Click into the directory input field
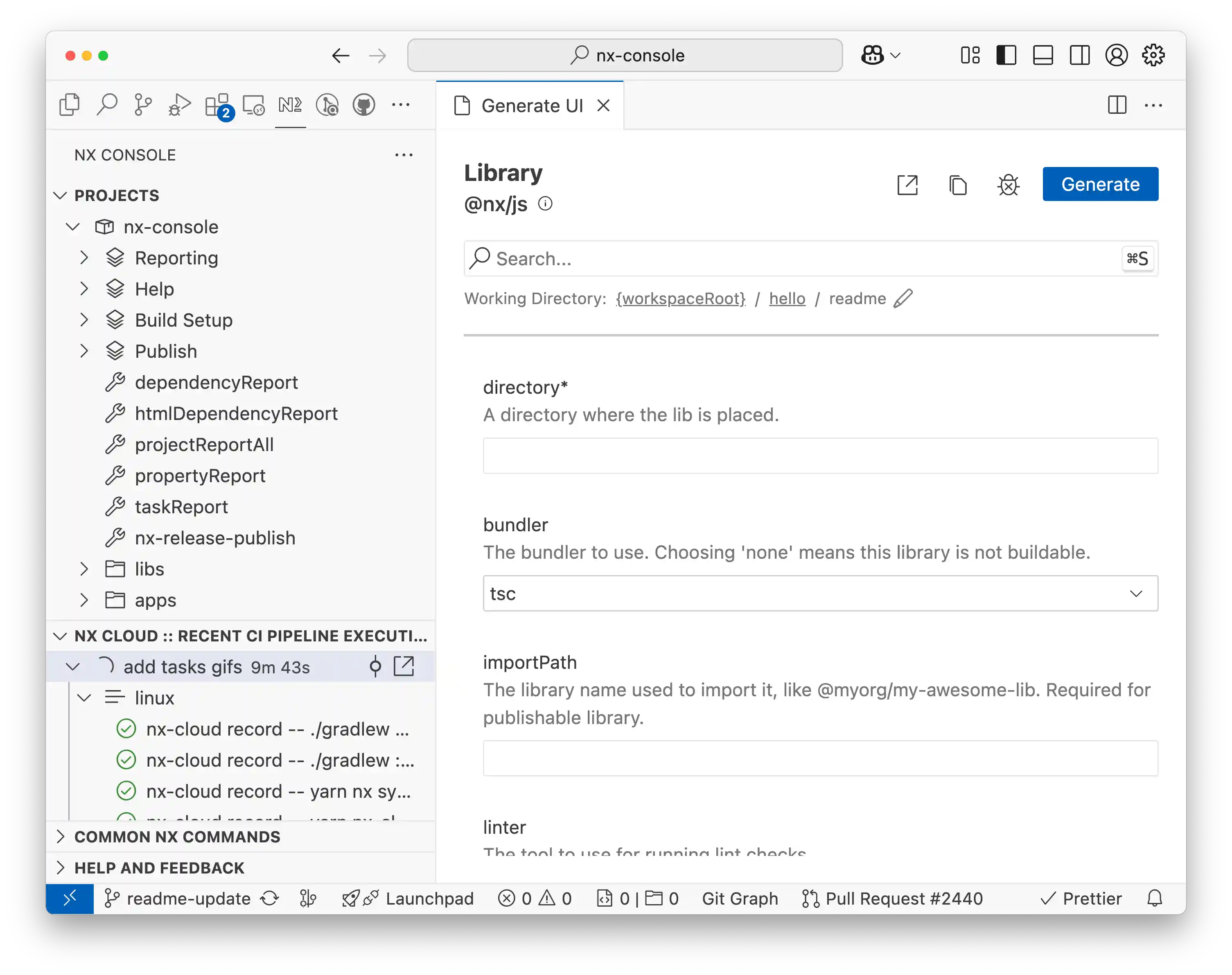 coord(820,456)
